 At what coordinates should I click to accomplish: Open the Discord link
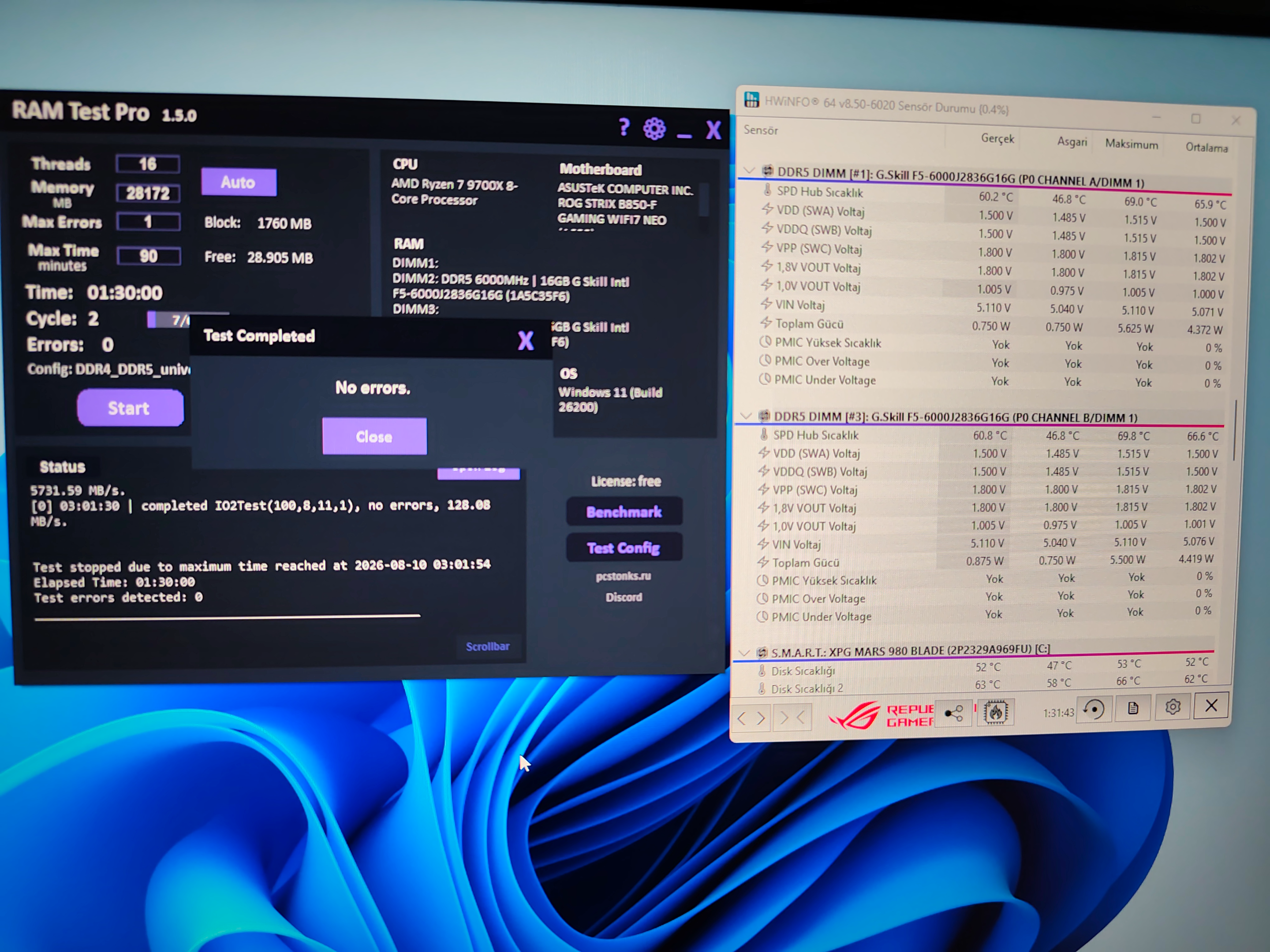tap(624, 597)
